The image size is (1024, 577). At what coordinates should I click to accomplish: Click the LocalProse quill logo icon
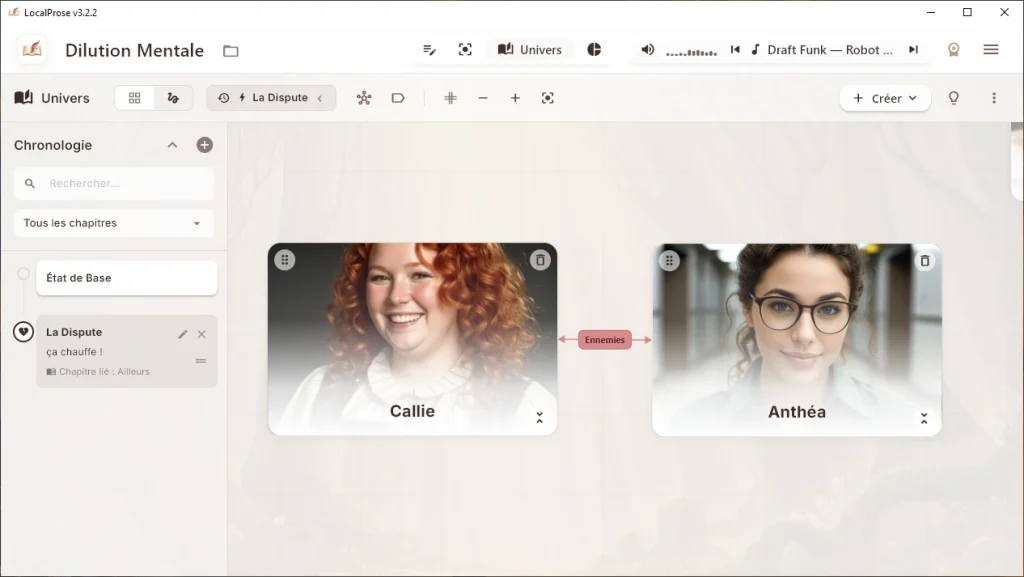32,50
